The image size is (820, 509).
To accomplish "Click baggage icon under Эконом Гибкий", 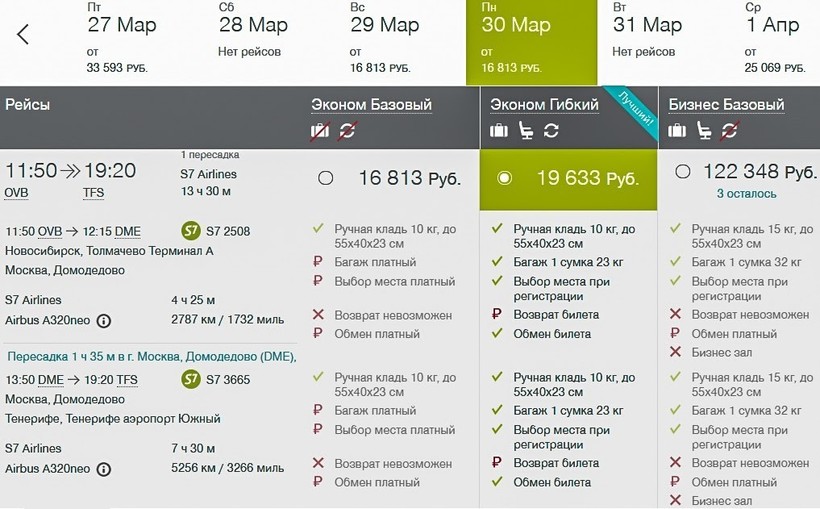I will tap(499, 131).
